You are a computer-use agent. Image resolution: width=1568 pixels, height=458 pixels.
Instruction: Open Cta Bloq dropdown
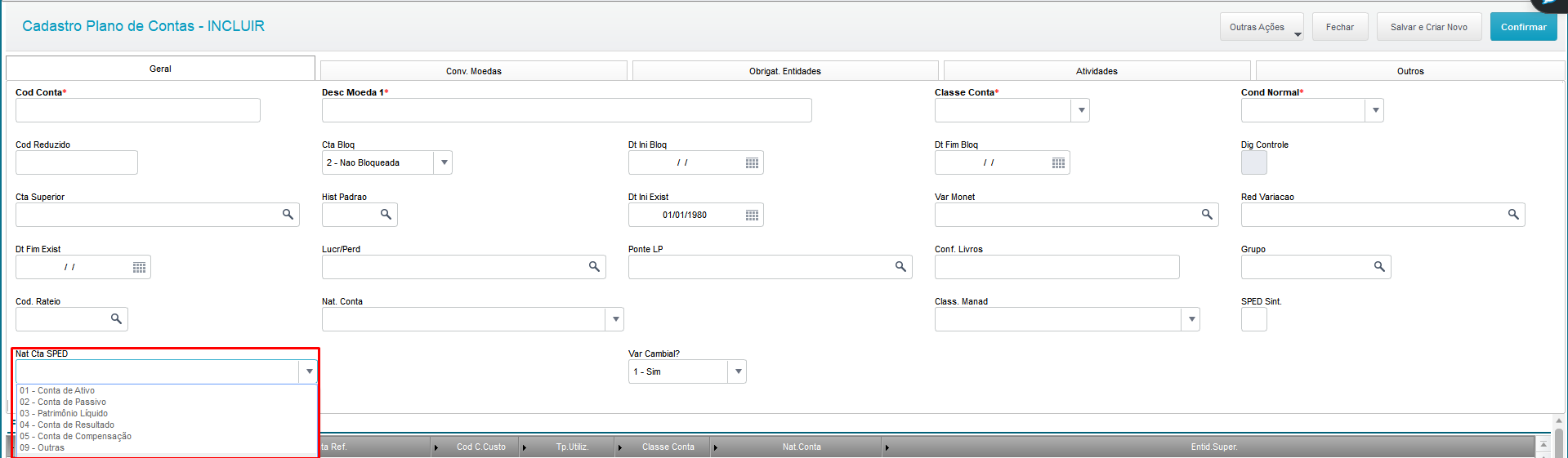tap(443, 162)
